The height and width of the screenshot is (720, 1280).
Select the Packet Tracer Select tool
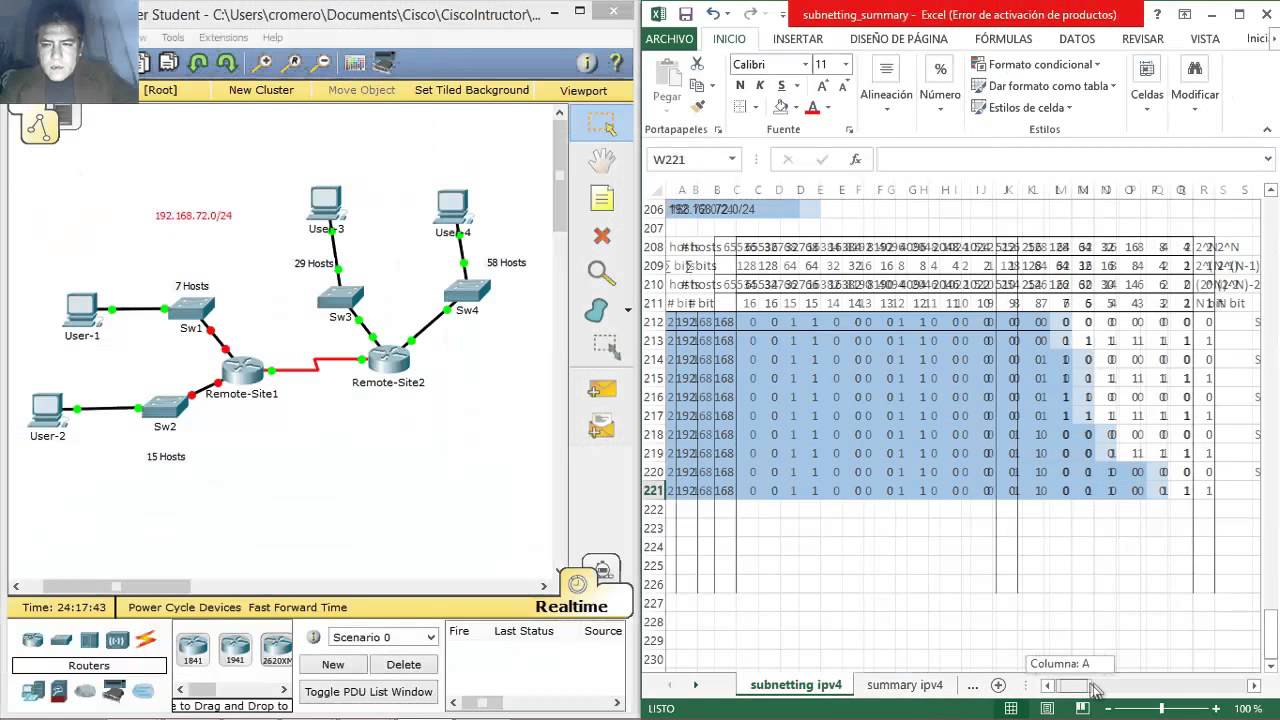tap(601, 123)
